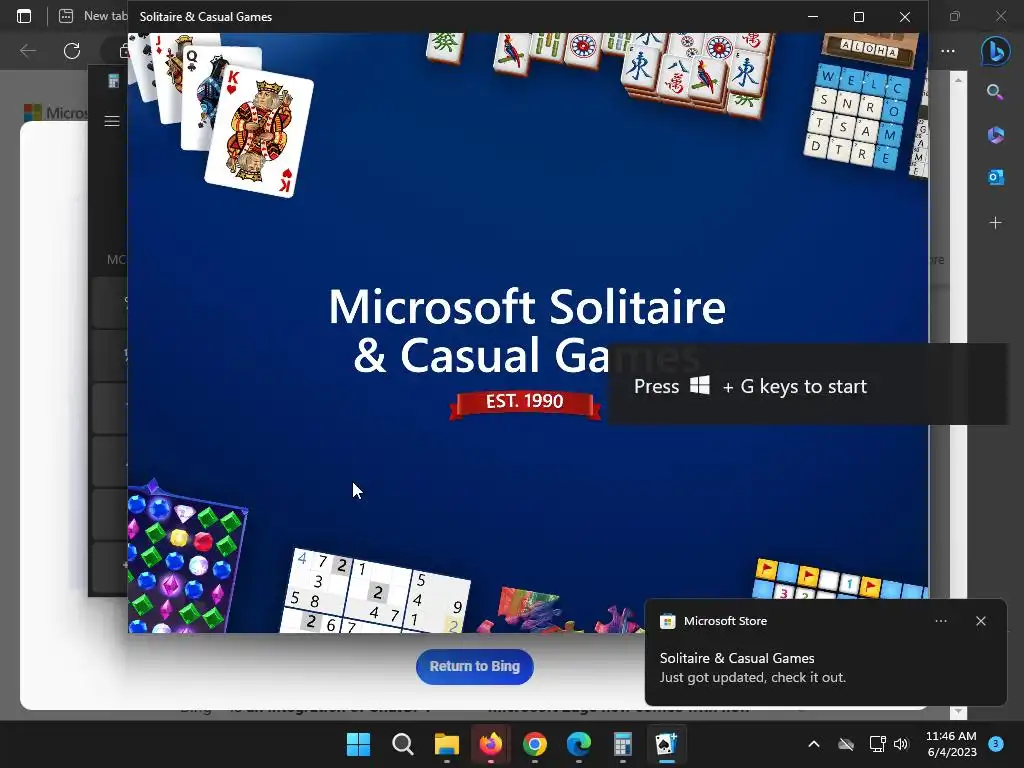Screen dimensions: 1024x768
Task: Click the Return to Bing button
Action: [475, 667]
